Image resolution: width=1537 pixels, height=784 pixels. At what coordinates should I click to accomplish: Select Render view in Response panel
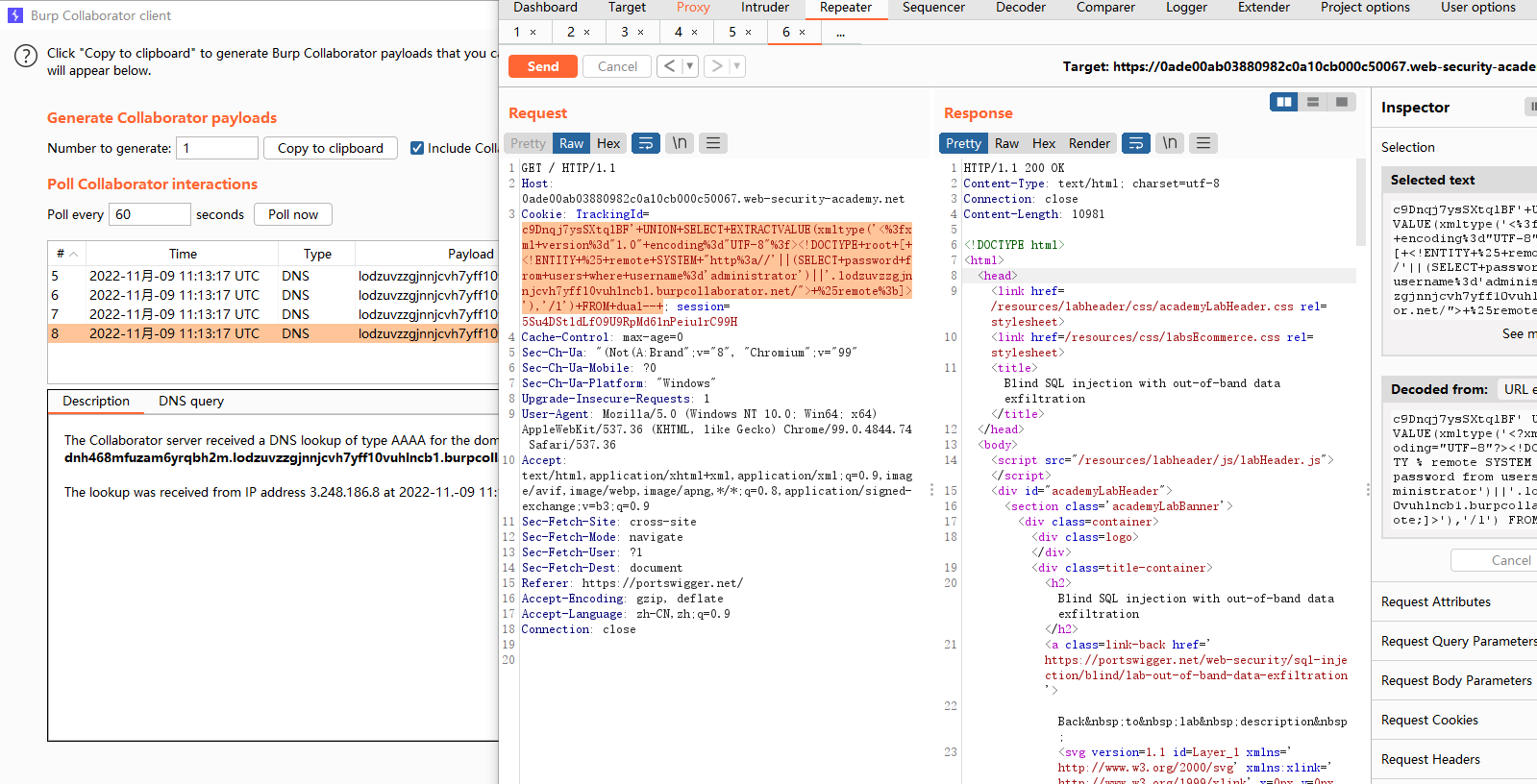(x=1089, y=143)
